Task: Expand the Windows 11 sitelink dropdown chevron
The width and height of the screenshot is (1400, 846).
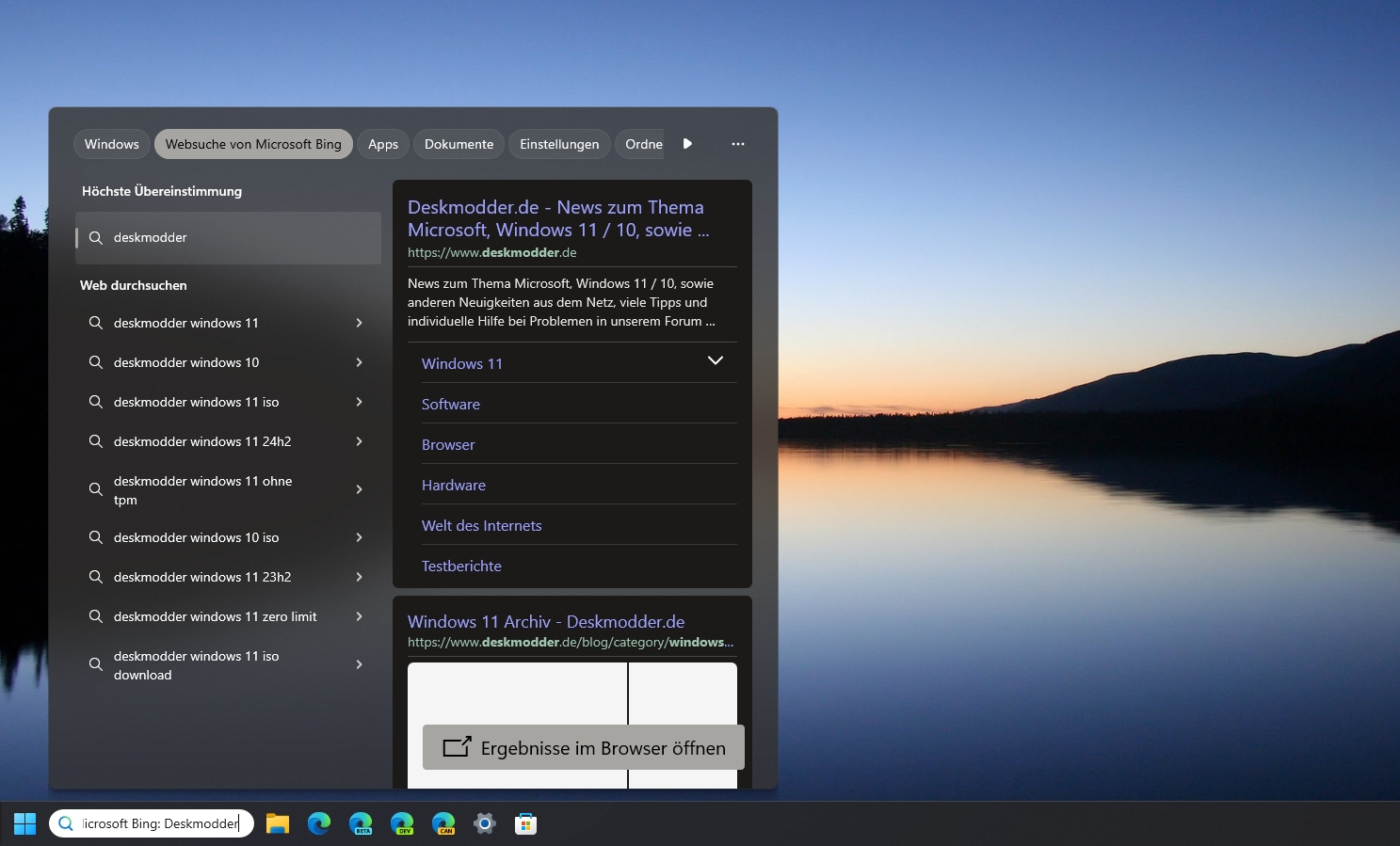Action: (x=716, y=361)
